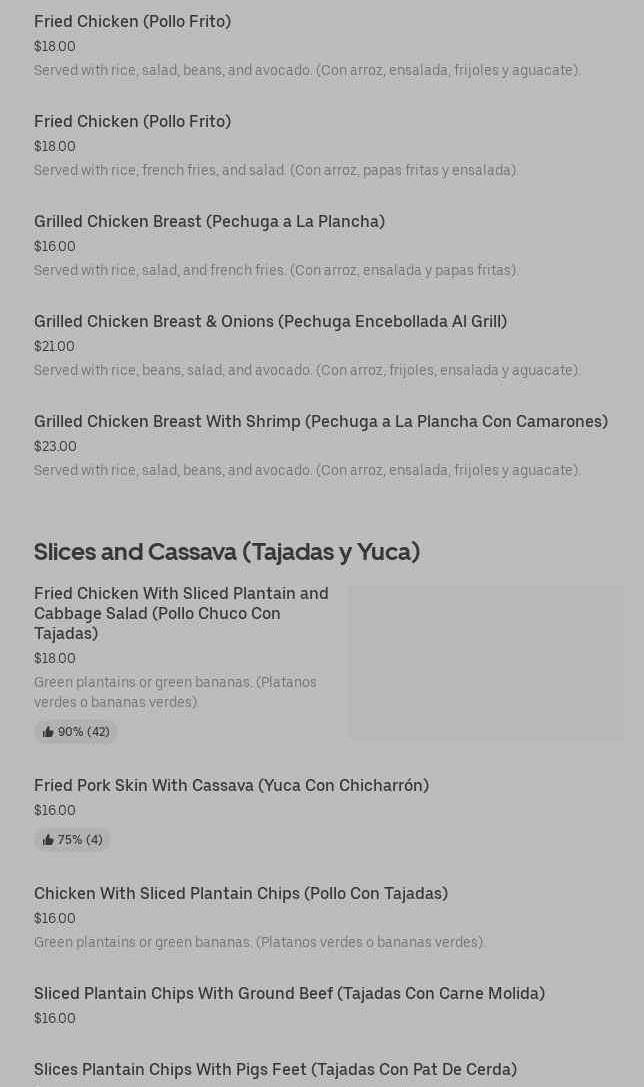
Task: Click the Pechuga a La Plancha description text
Action: [x=276, y=270]
